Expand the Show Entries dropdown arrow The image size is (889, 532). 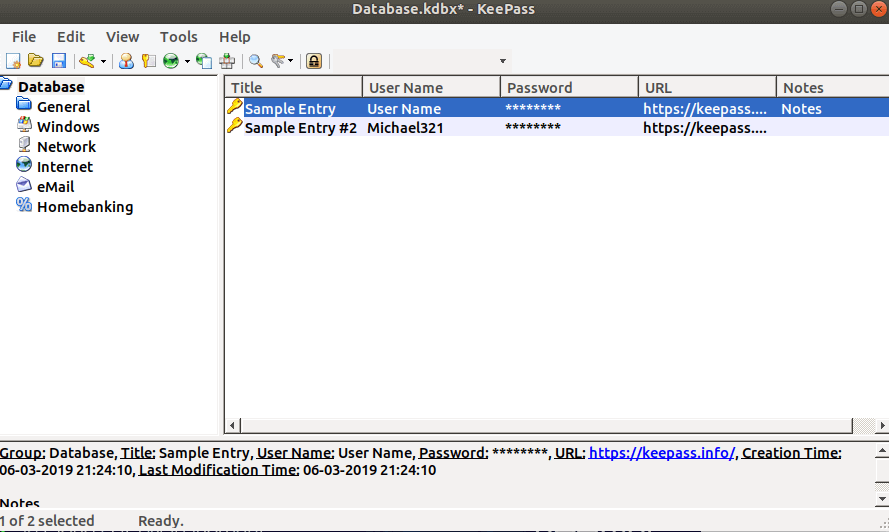coord(290,61)
